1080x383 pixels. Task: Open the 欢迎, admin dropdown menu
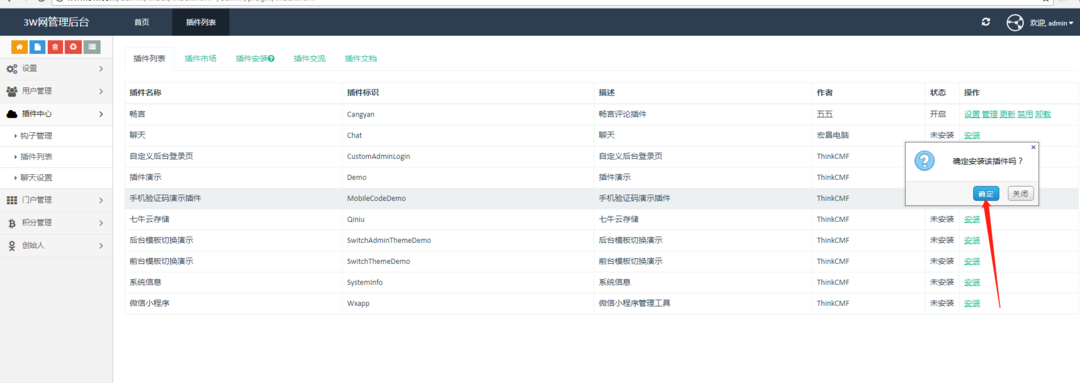[x=1051, y=23]
